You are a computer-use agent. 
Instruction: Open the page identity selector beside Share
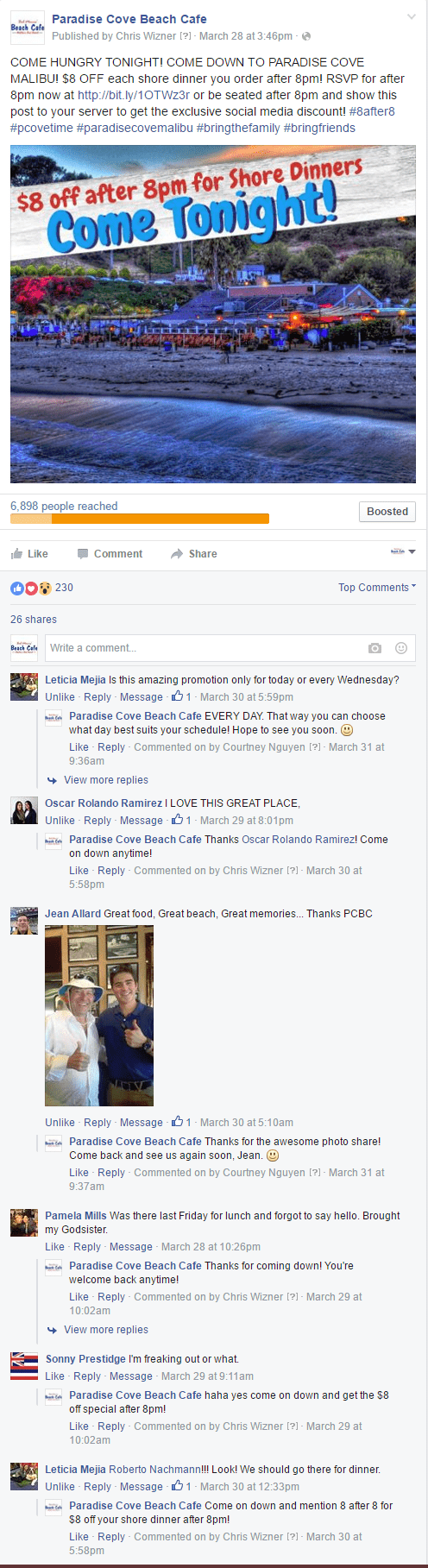tap(403, 552)
